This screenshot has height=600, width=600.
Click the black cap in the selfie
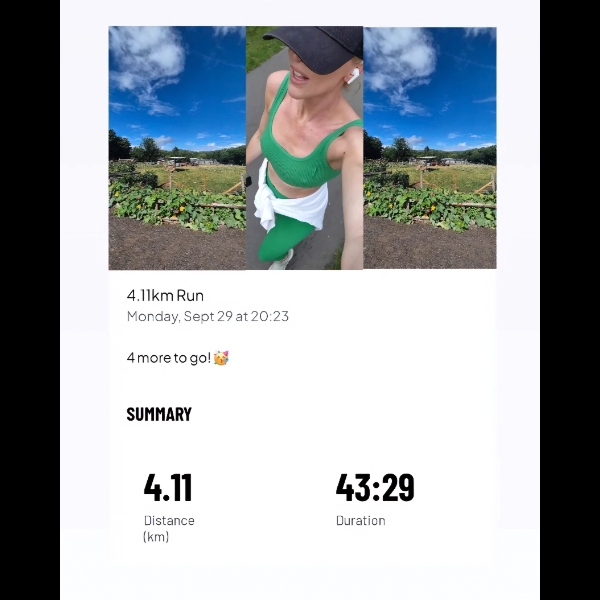(316, 47)
